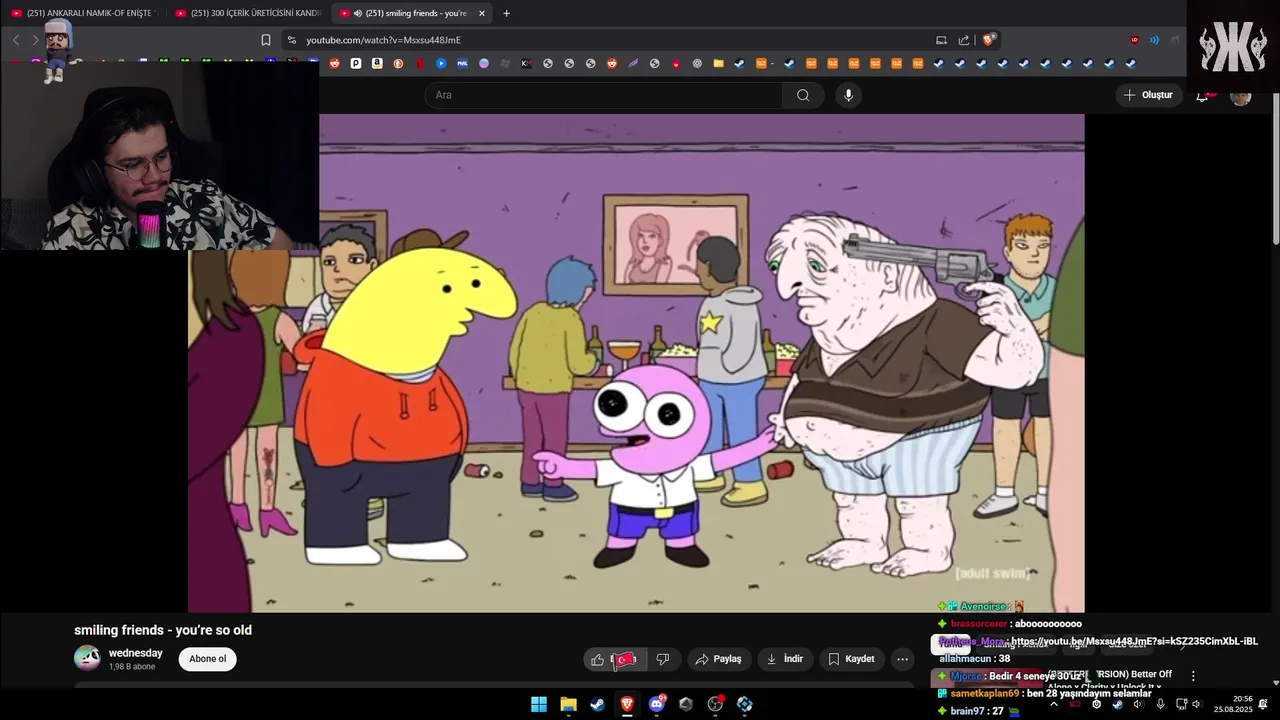Dislike the video with thumbs down
Viewport: 1280px width, 720px height.
point(663,659)
